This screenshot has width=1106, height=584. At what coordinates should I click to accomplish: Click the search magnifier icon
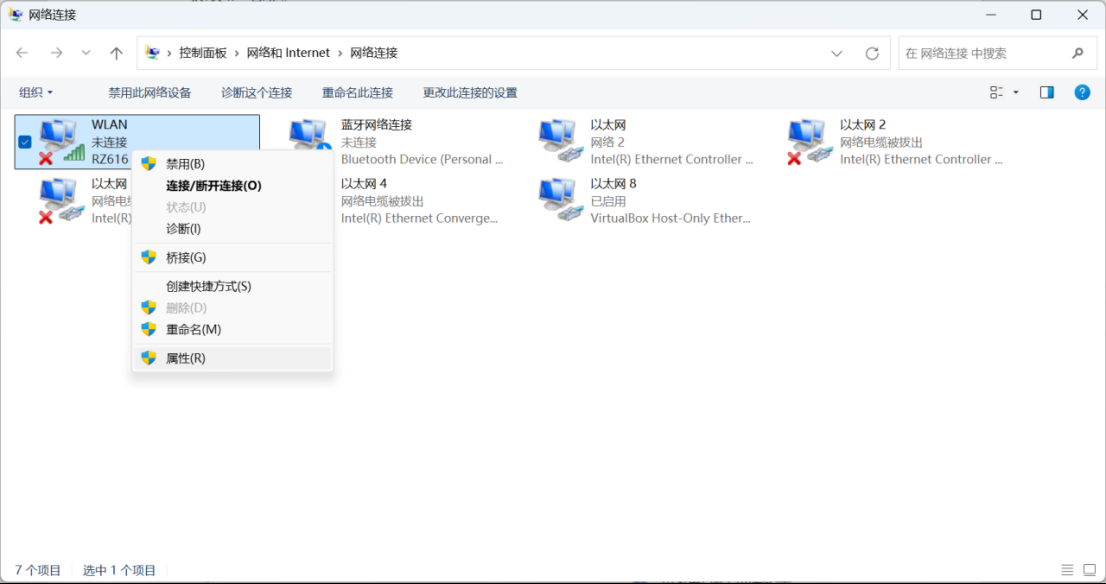tap(1078, 53)
